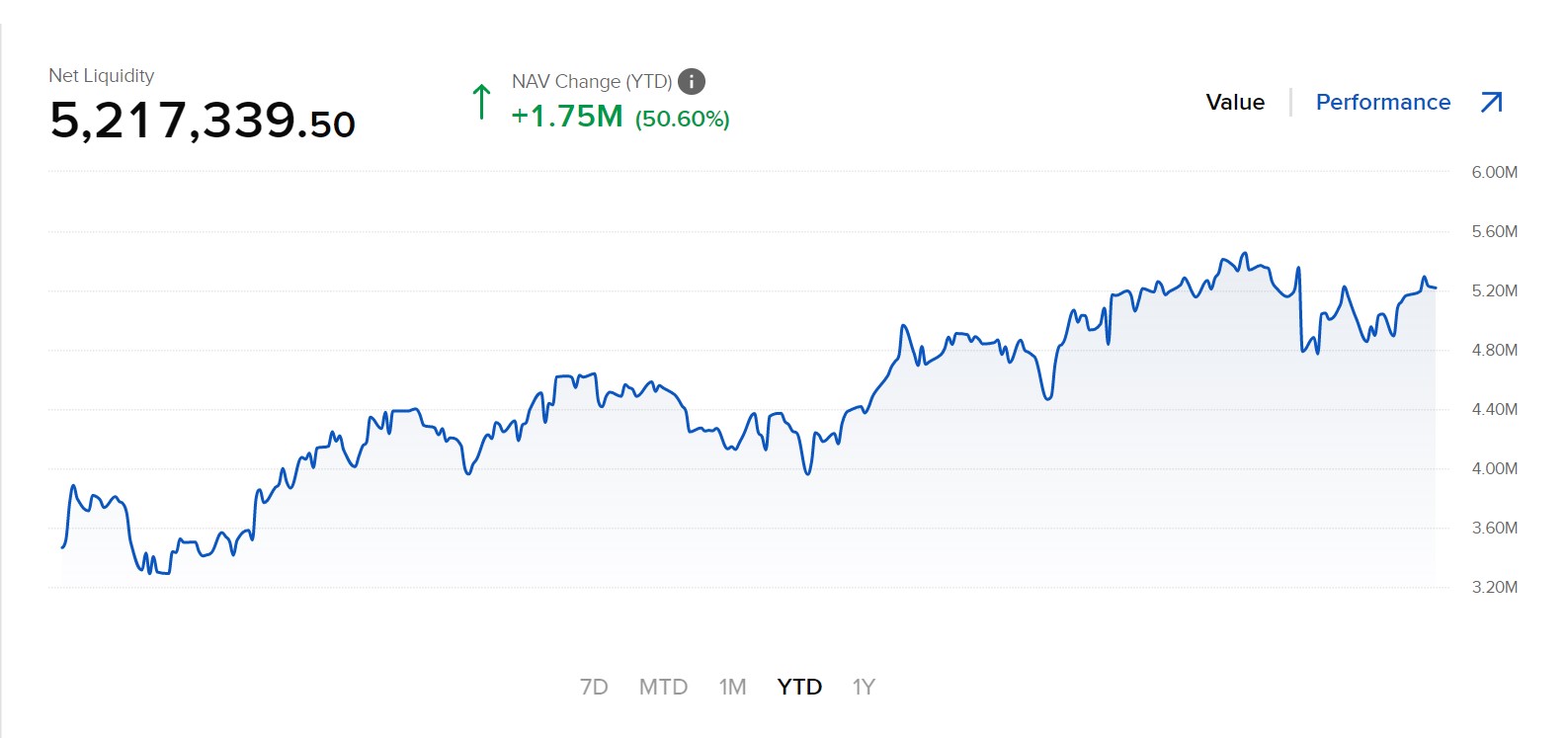Image resolution: width=1568 pixels, height=738 pixels.
Task: Click the NAV Change info icon
Action: point(692,82)
